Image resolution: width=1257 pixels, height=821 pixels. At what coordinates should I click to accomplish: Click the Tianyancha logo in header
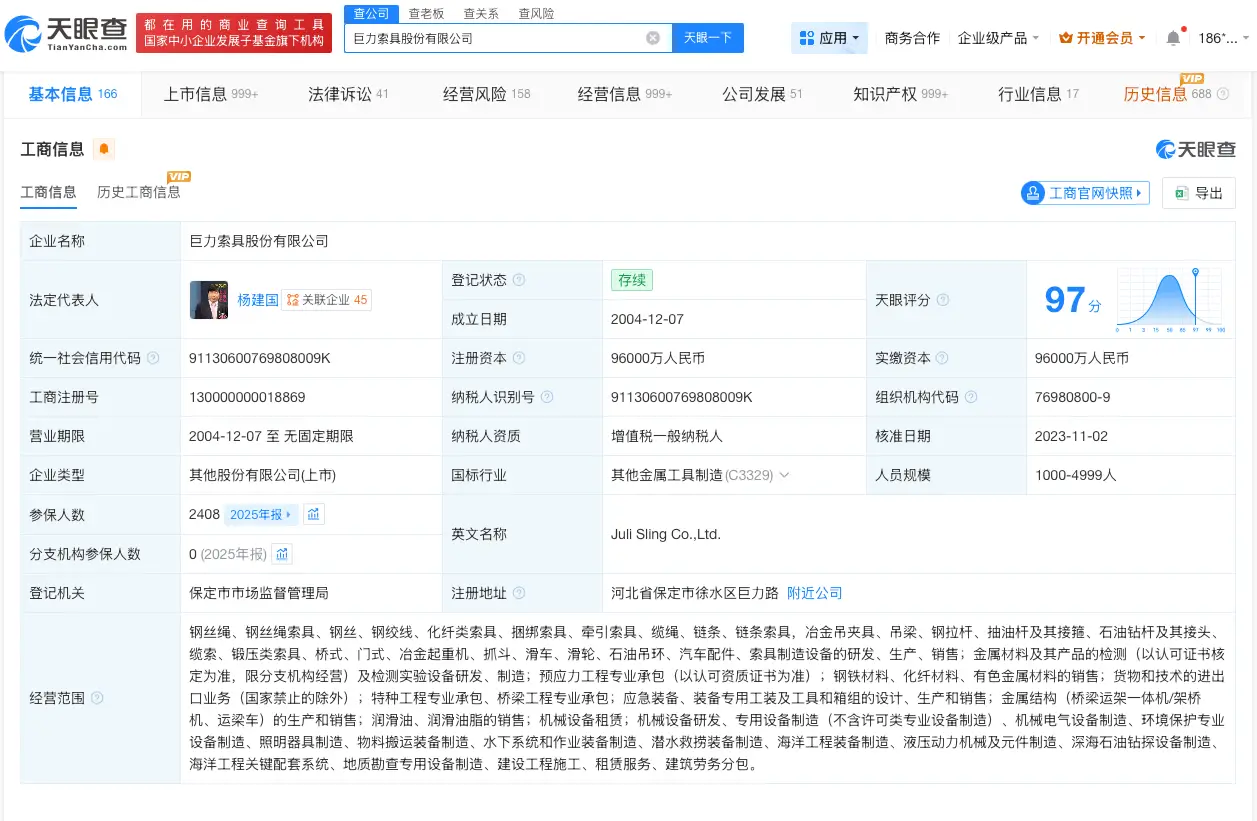coord(66,35)
